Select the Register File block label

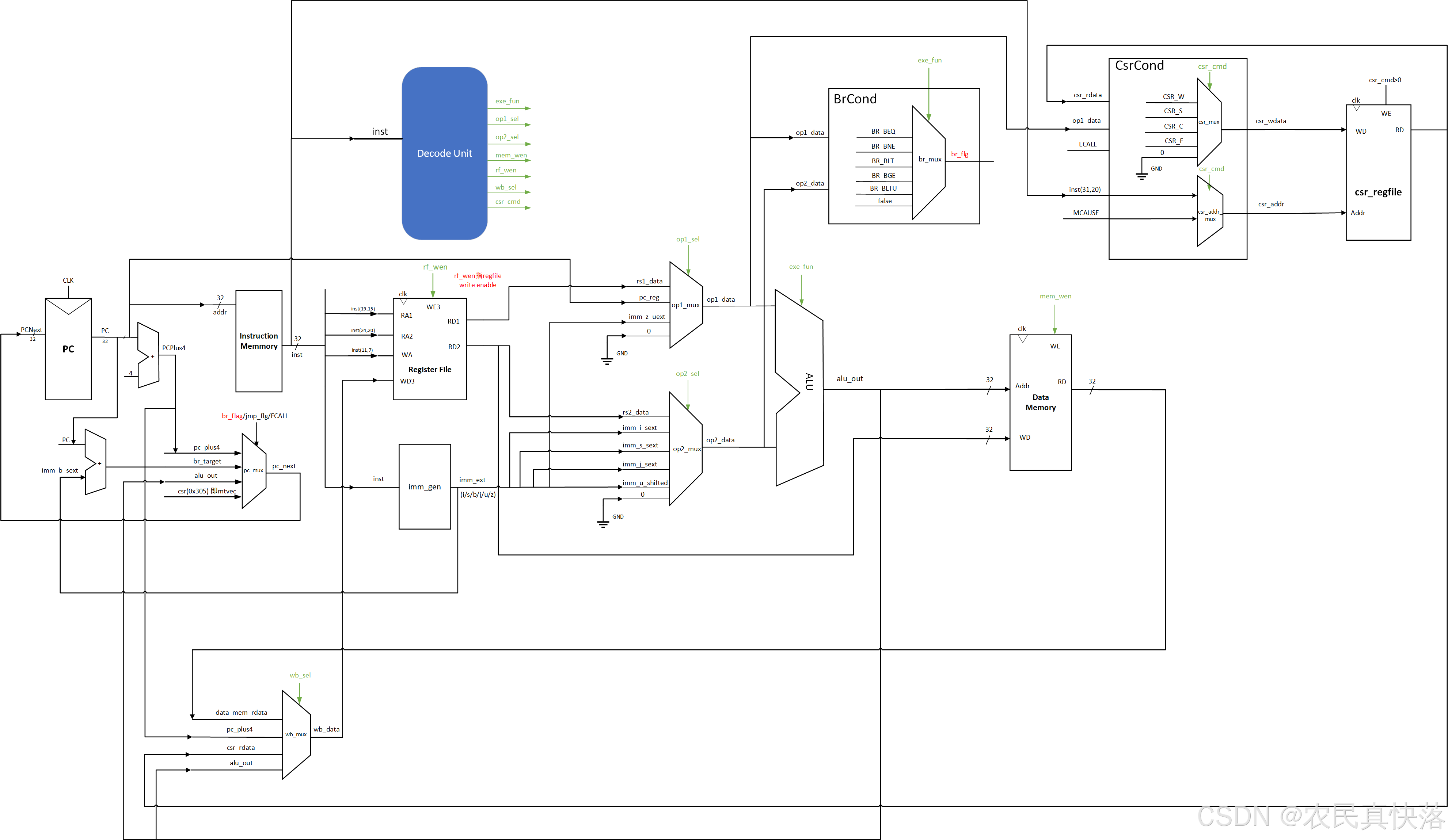(430, 369)
